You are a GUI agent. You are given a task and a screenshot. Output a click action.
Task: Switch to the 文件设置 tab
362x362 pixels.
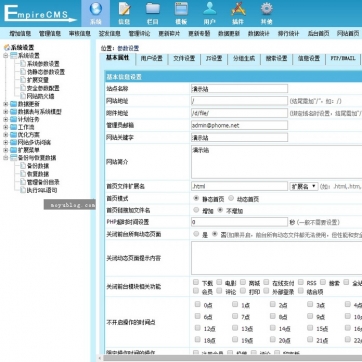point(184,59)
